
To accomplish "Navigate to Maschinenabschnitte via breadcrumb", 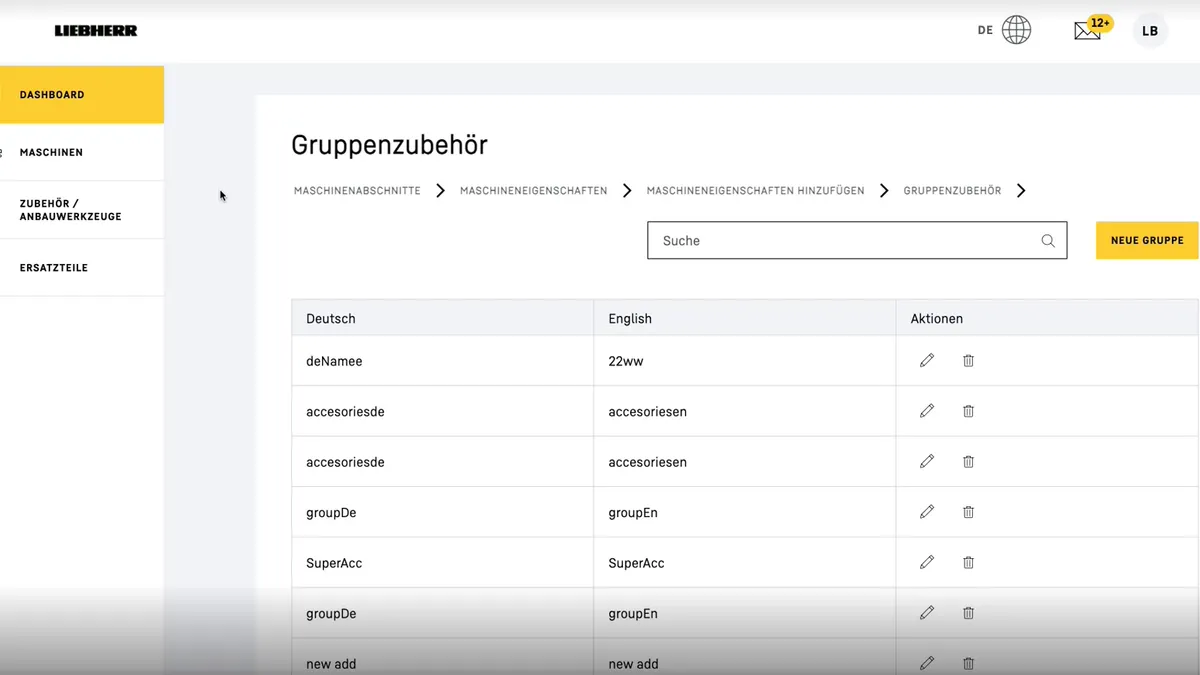I will (x=357, y=190).
